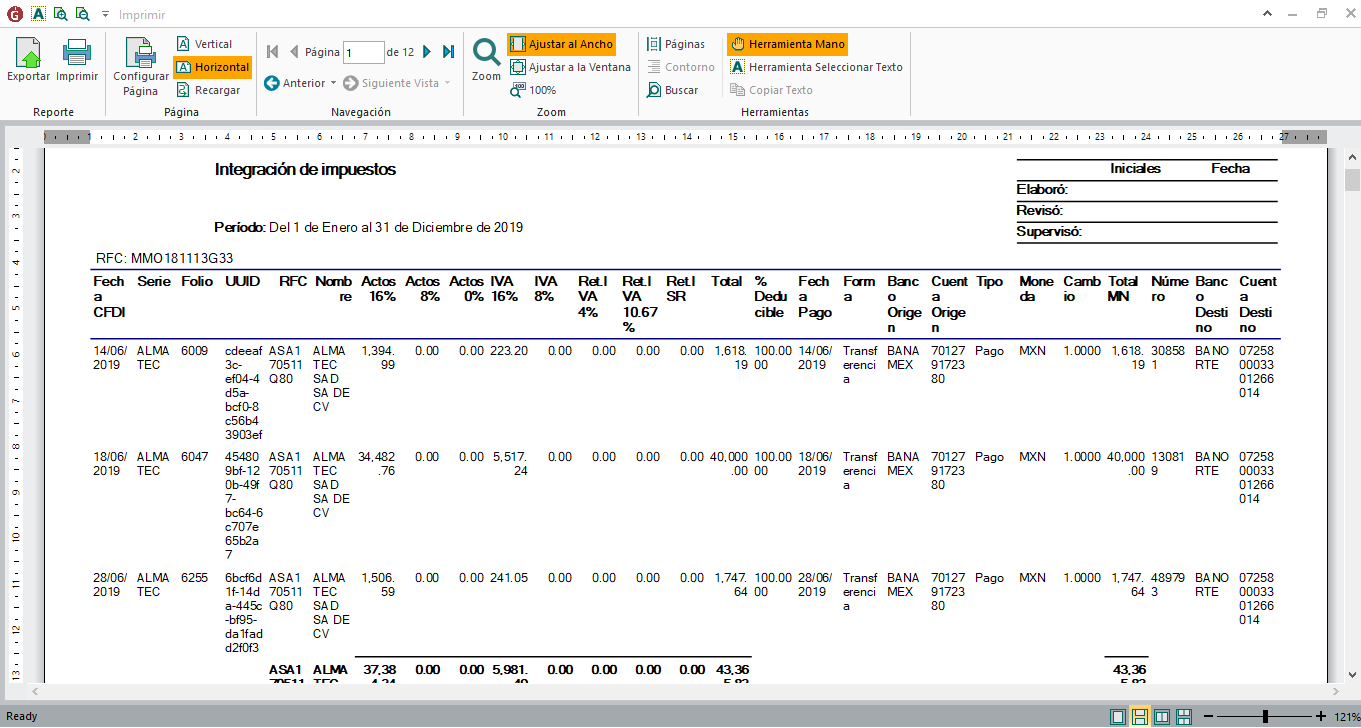Enable Ajustar a la Ventana zoom

pos(570,67)
